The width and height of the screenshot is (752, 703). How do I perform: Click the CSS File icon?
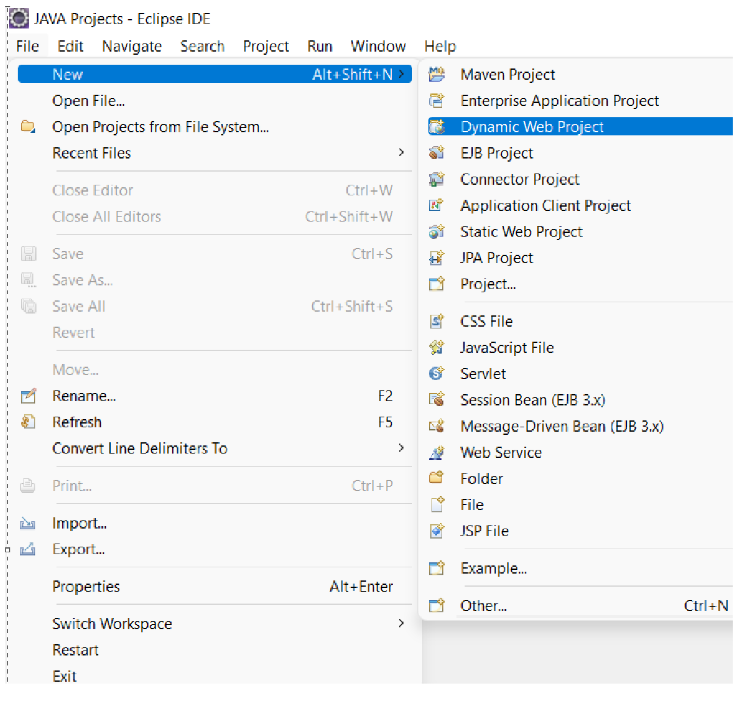click(x=436, y=321)
